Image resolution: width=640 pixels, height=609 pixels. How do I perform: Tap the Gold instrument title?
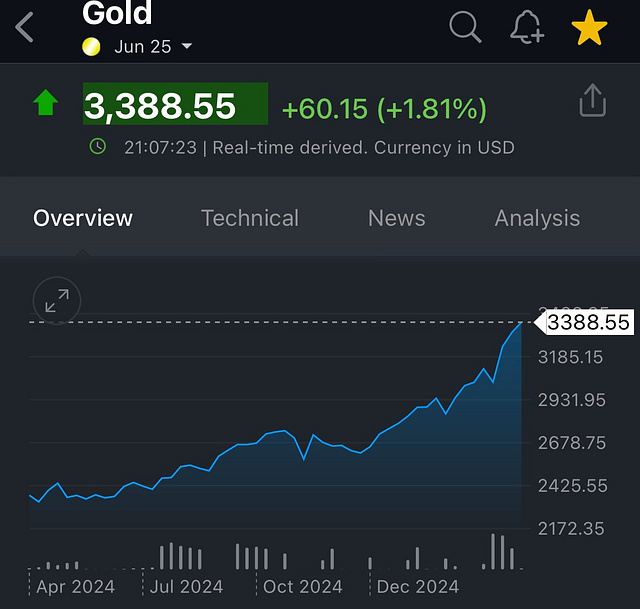[x=117, y=14]
